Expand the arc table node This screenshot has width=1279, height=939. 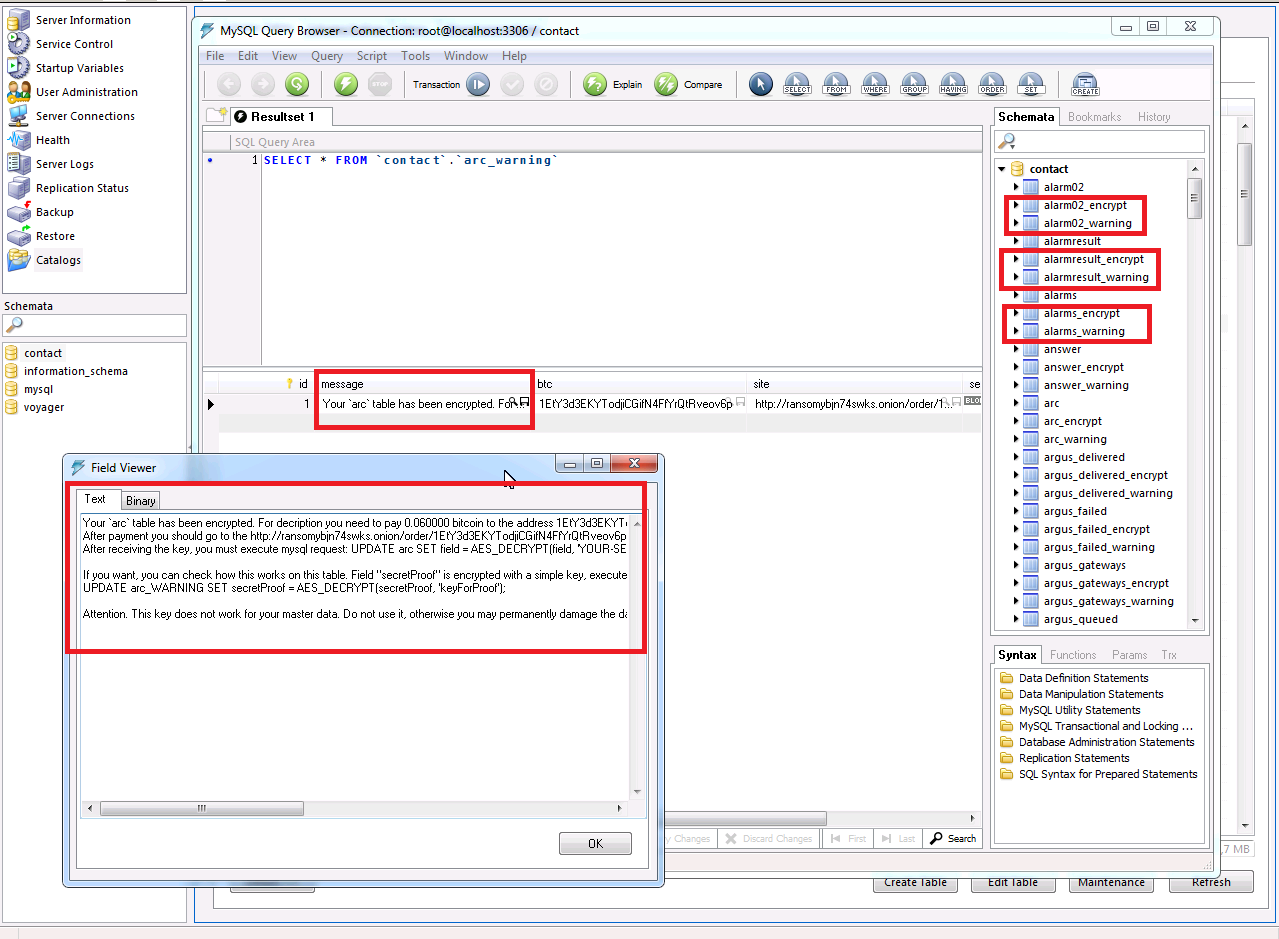point(1016,403)
